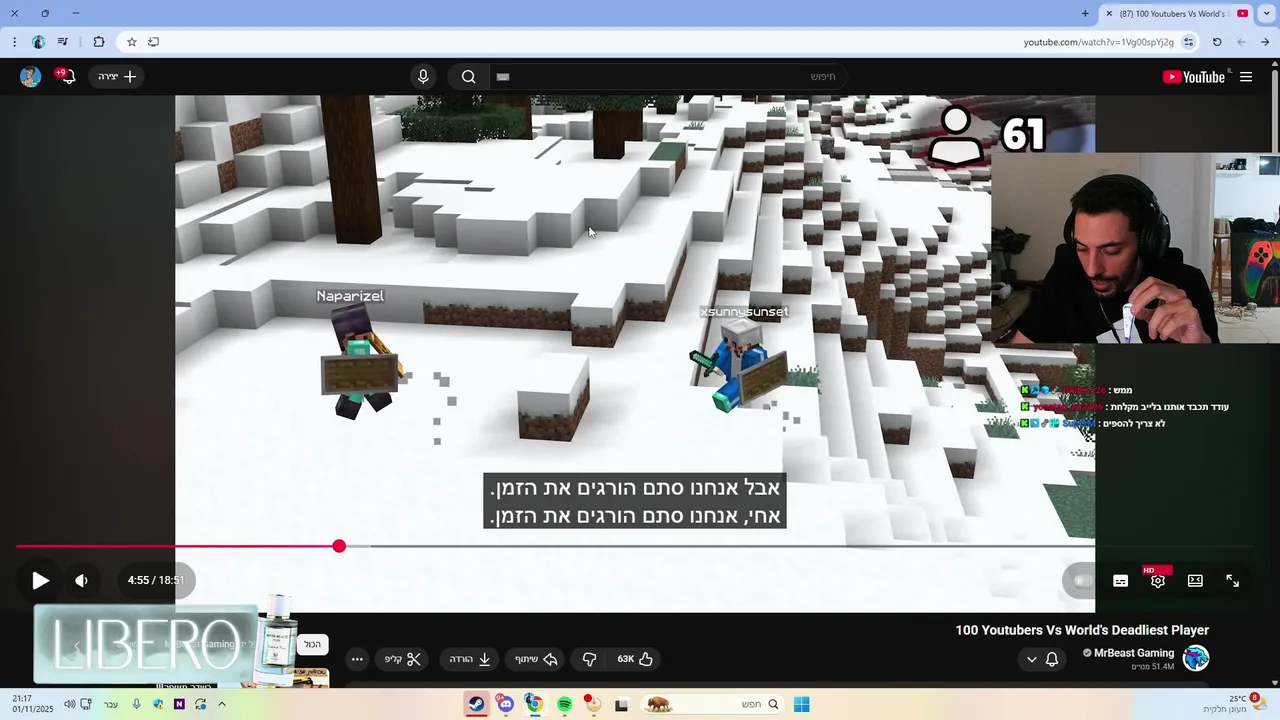Click the search magnifier button
Screen dimensions: 1280x720
pyautogui.click(x=468, y=77)
